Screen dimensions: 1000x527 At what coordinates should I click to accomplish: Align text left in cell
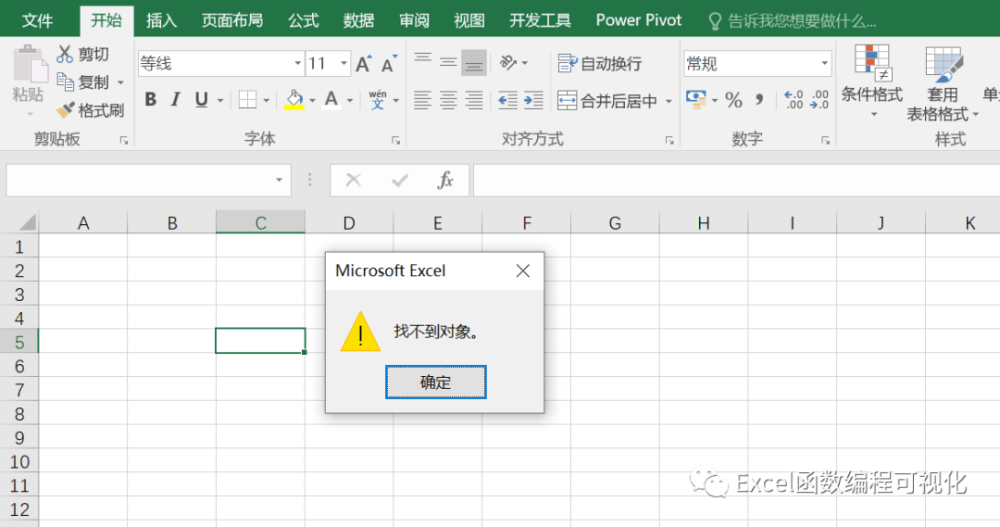pyautogui.click(x=422, y=100)
